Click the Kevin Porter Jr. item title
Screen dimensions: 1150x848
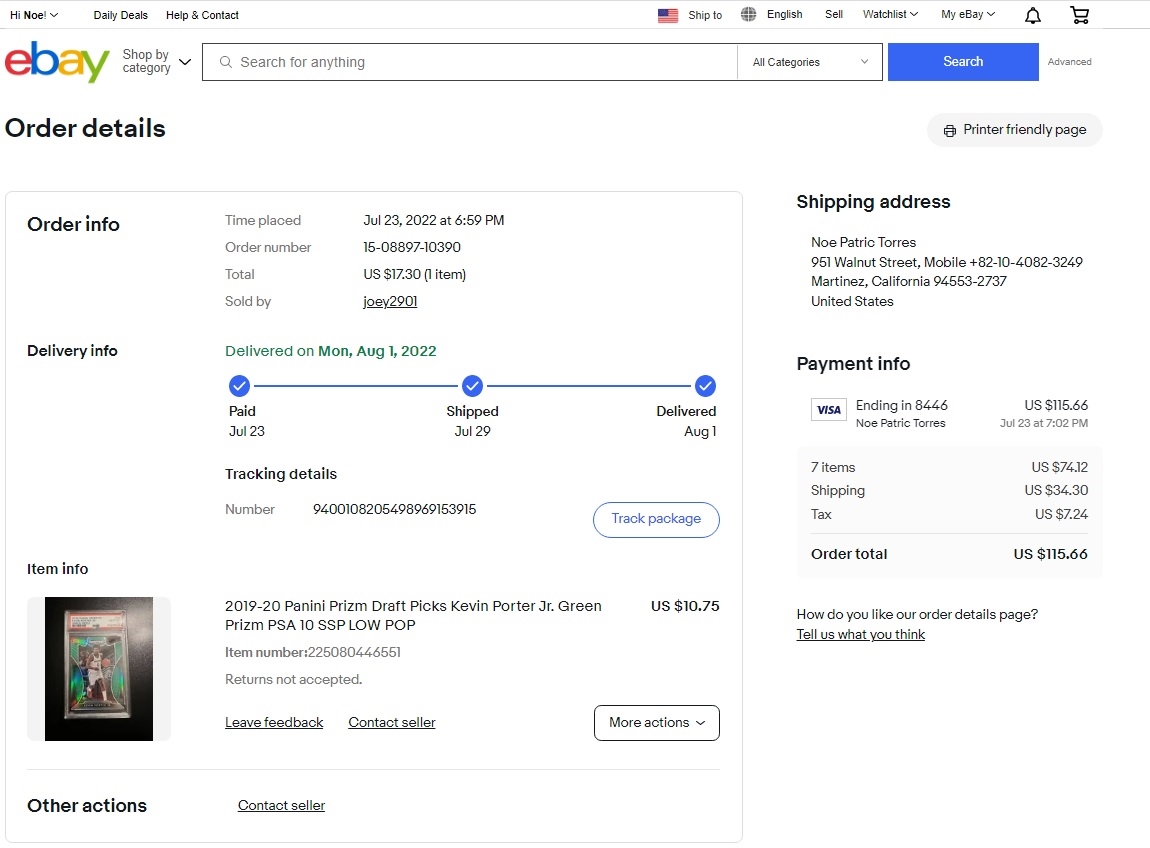413,615
